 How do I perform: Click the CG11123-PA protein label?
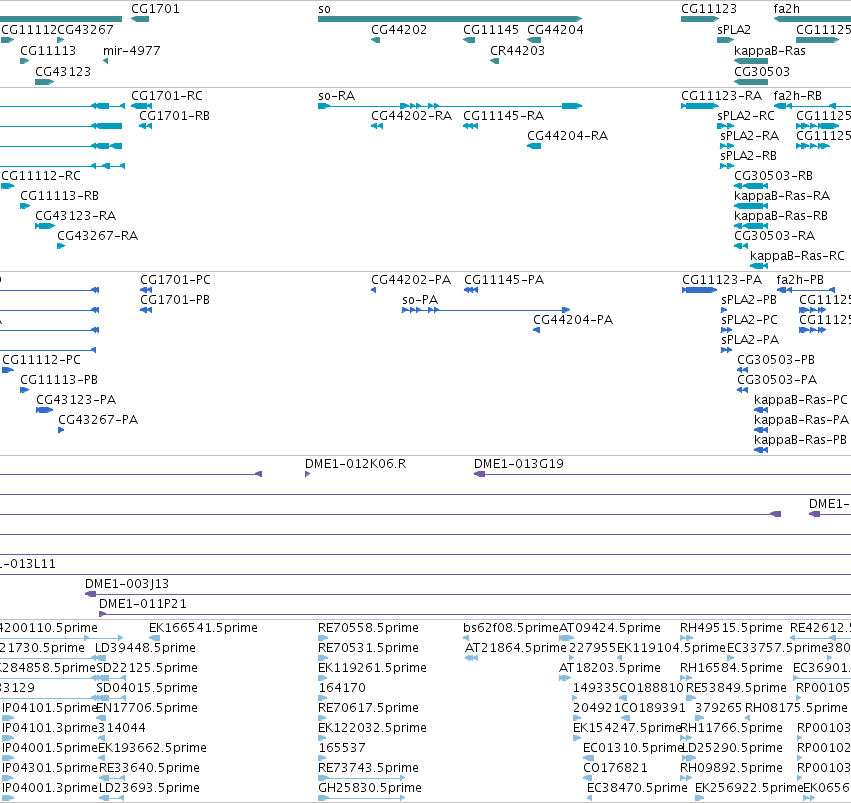click(x=722, y=280)
